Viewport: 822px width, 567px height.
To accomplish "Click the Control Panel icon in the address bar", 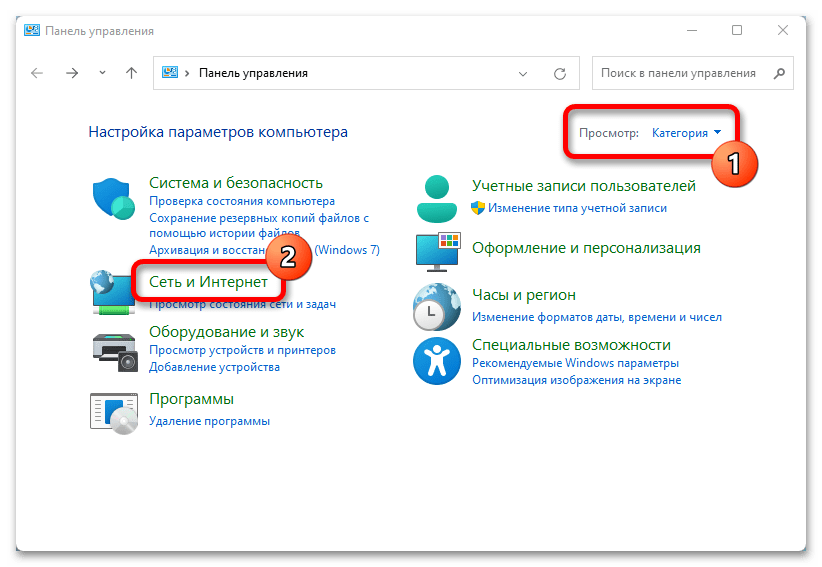I will point(170,72).
